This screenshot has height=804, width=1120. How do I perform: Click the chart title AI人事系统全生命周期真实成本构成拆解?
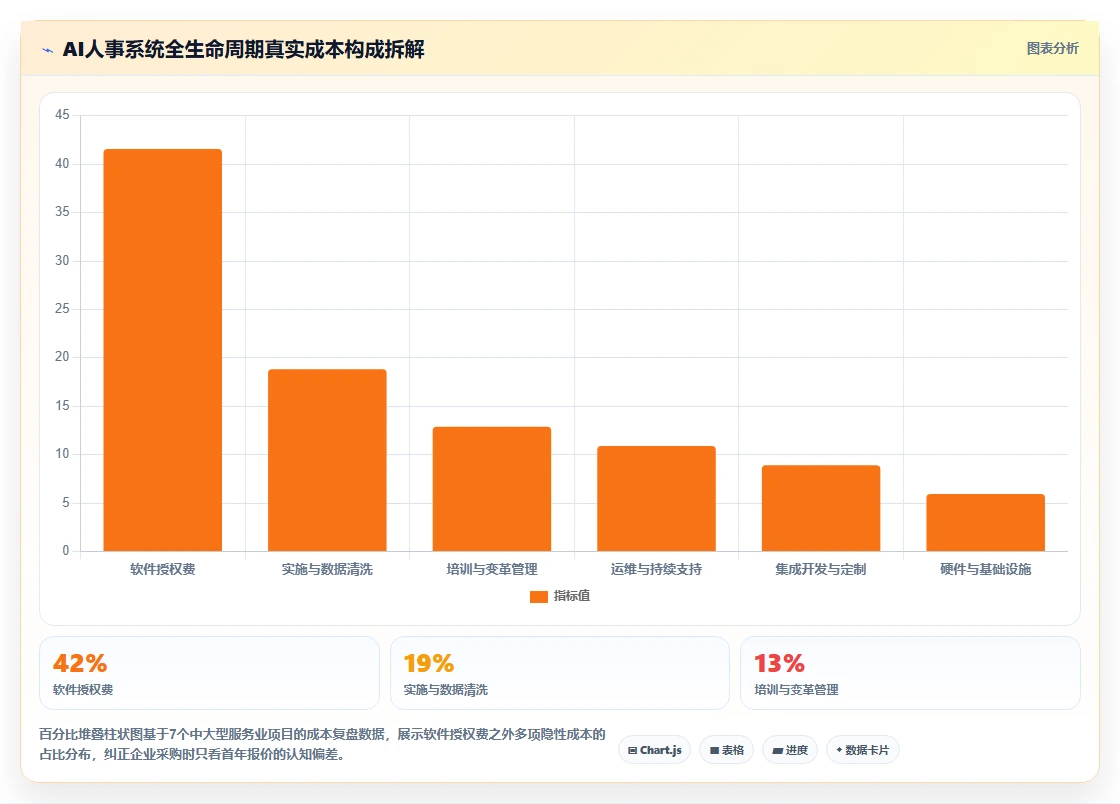click(x=244, y=49)
